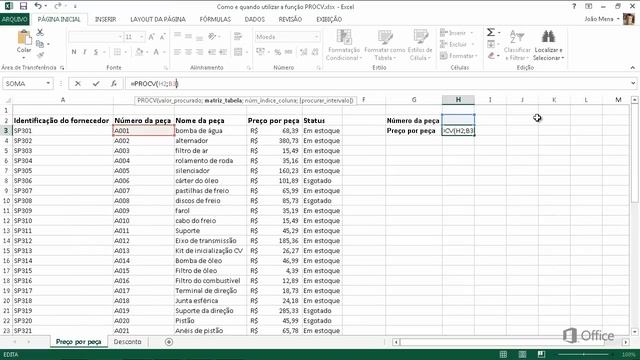
Task: Save the workbook using the quick access icon
Action: pyautogui.click(x=23, y=6)
